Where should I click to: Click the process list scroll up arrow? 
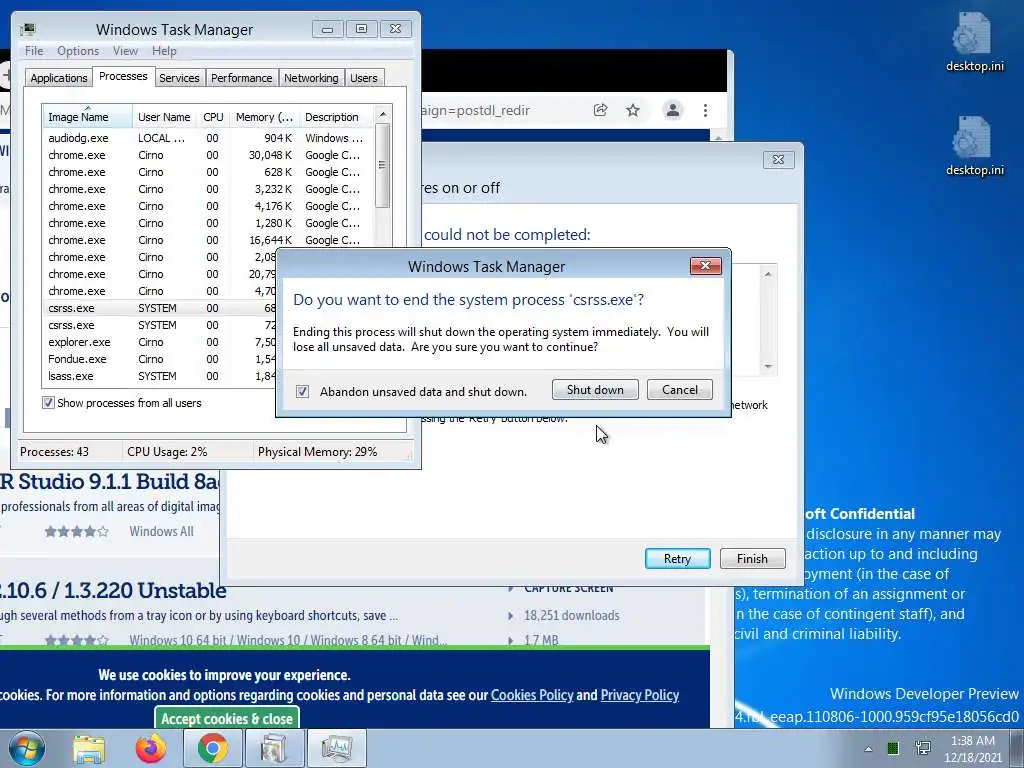tap(383, 114)
